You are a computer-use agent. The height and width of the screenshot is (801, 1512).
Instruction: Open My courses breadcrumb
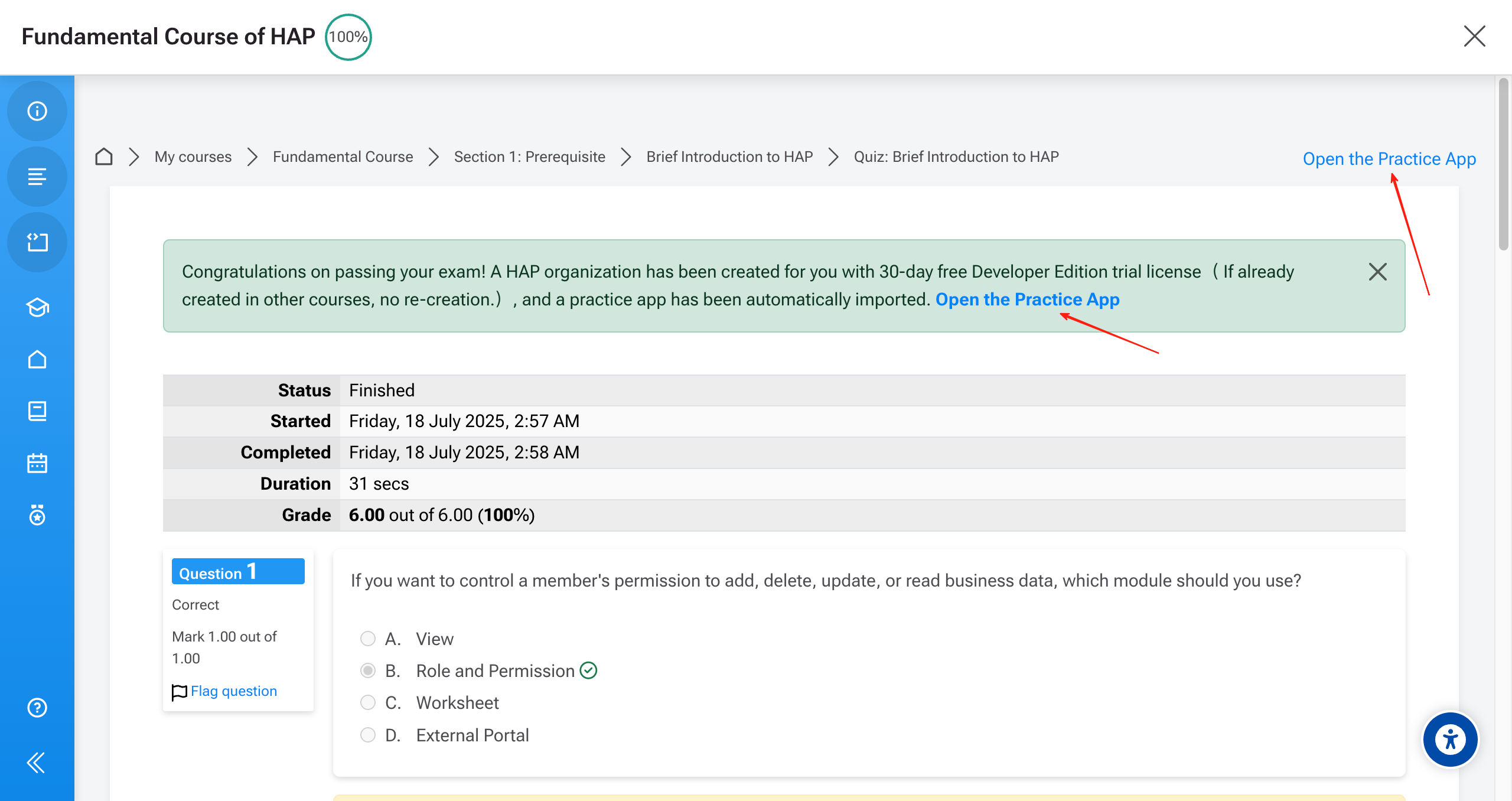click(193, 157)
